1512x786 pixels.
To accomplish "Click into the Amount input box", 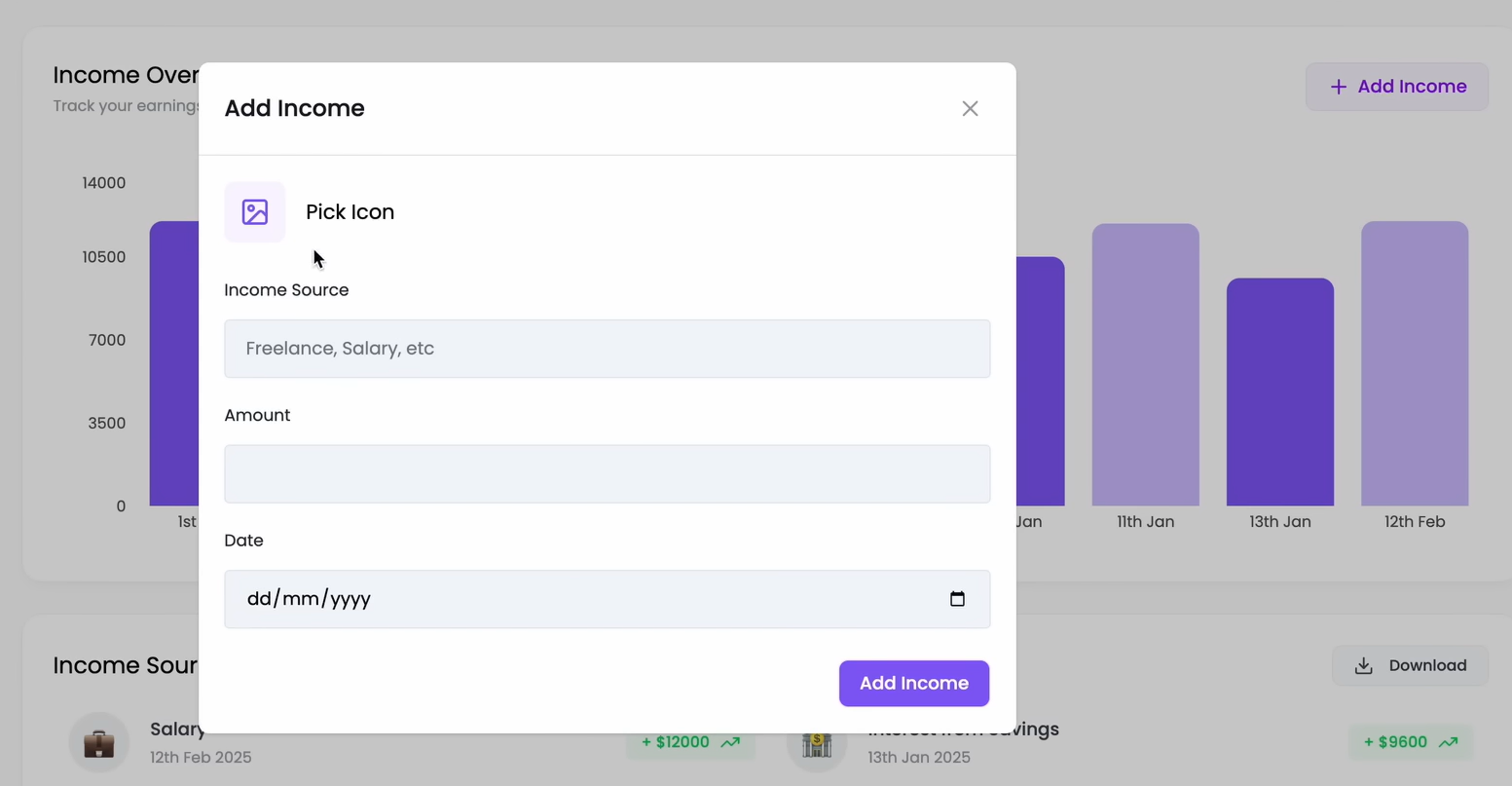I will point(607,474).
